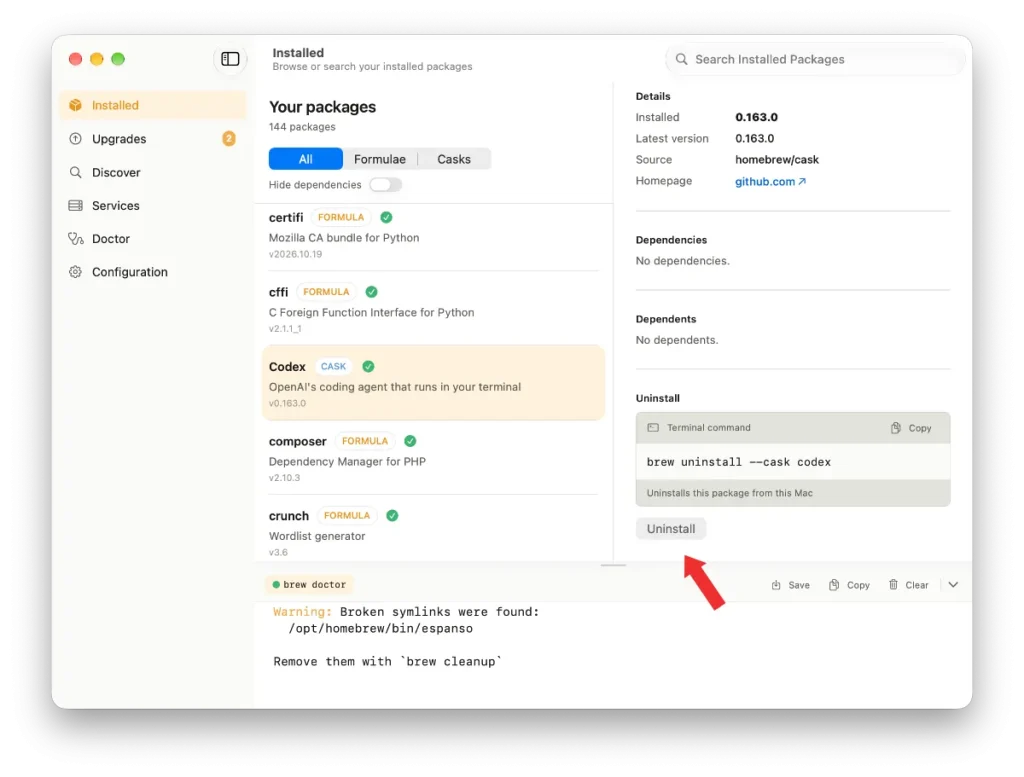Select the crunch package row

tap(433, 531)
